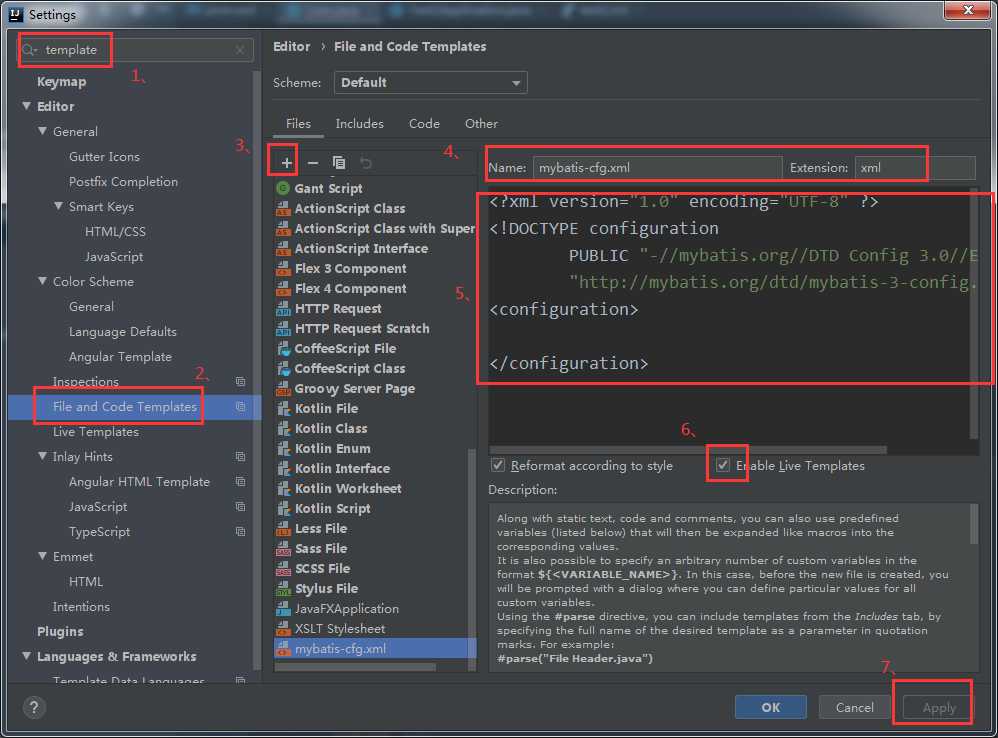The height and width of the screenshot is (738, 998).
Task: Open the Scheme Default dropdown
Action: pos(430,83)
